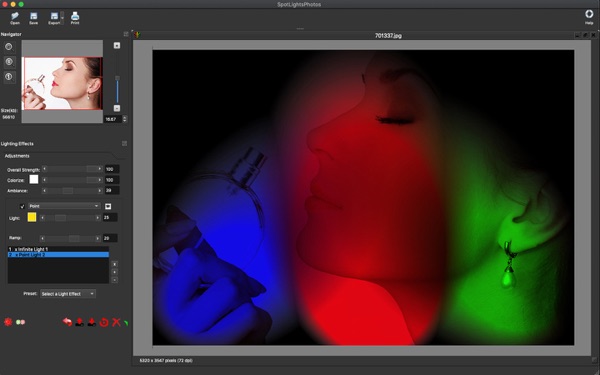The height and width of the screenshot is (375, 600).
Task: Select the Adjustments tab
Action: click(17, 156)
